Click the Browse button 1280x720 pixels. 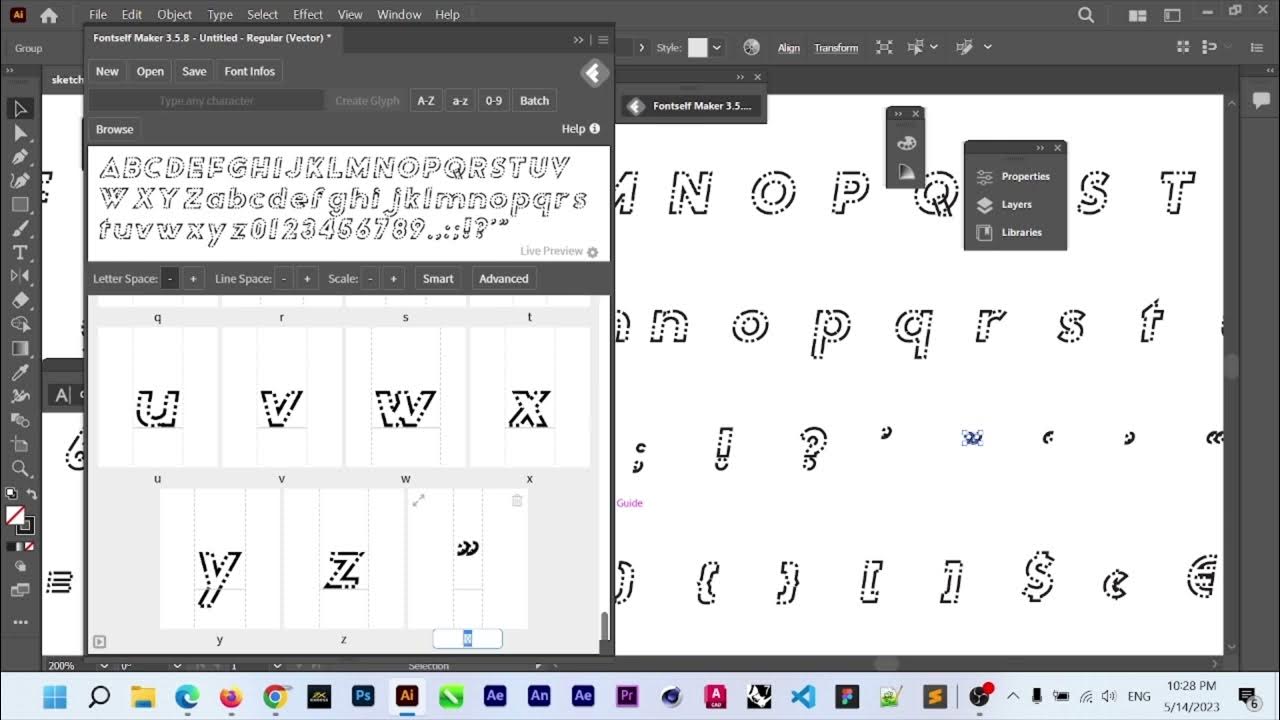(x=114, y=129)
